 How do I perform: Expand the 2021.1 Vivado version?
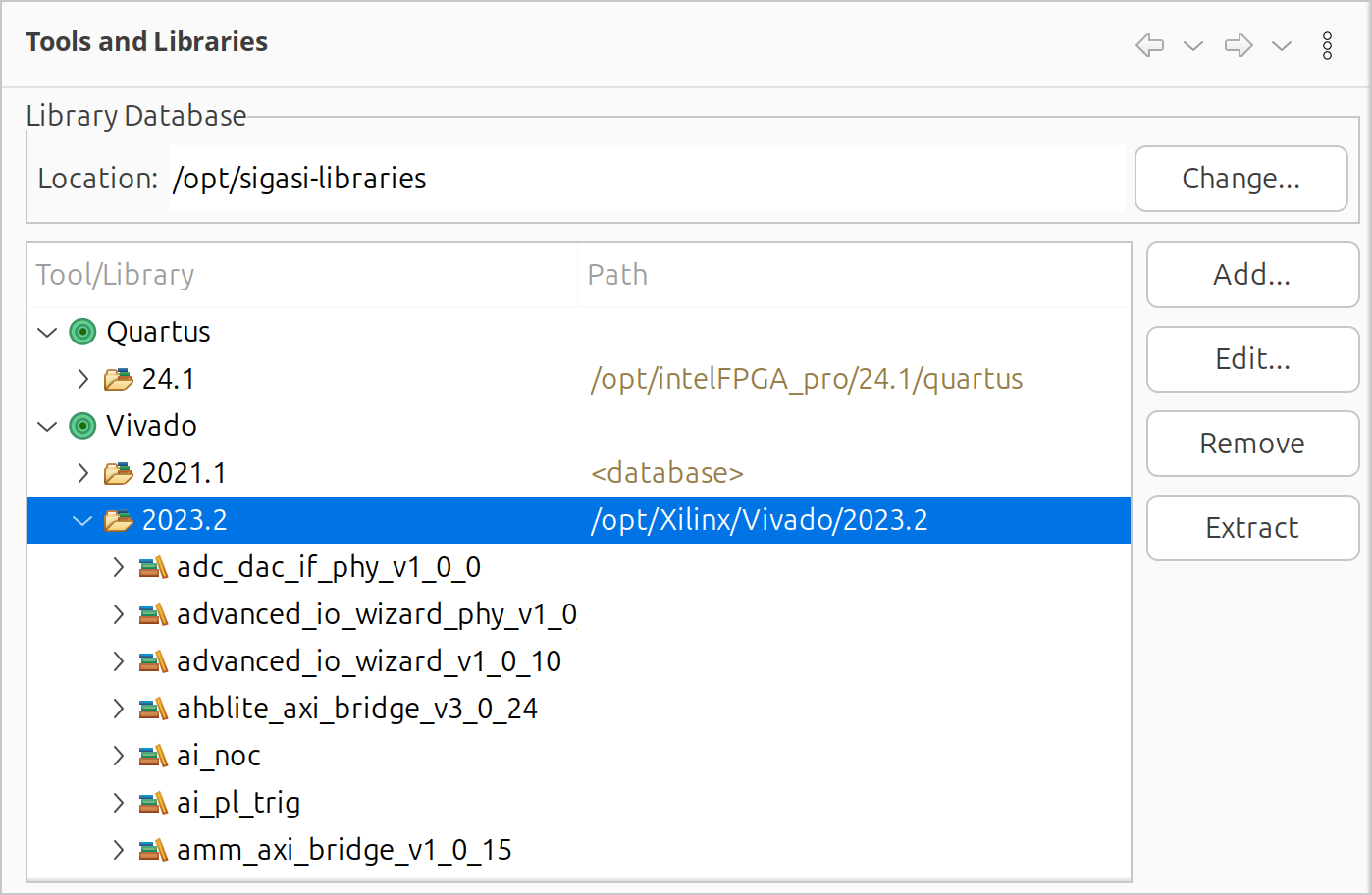(x=83, y=473)
